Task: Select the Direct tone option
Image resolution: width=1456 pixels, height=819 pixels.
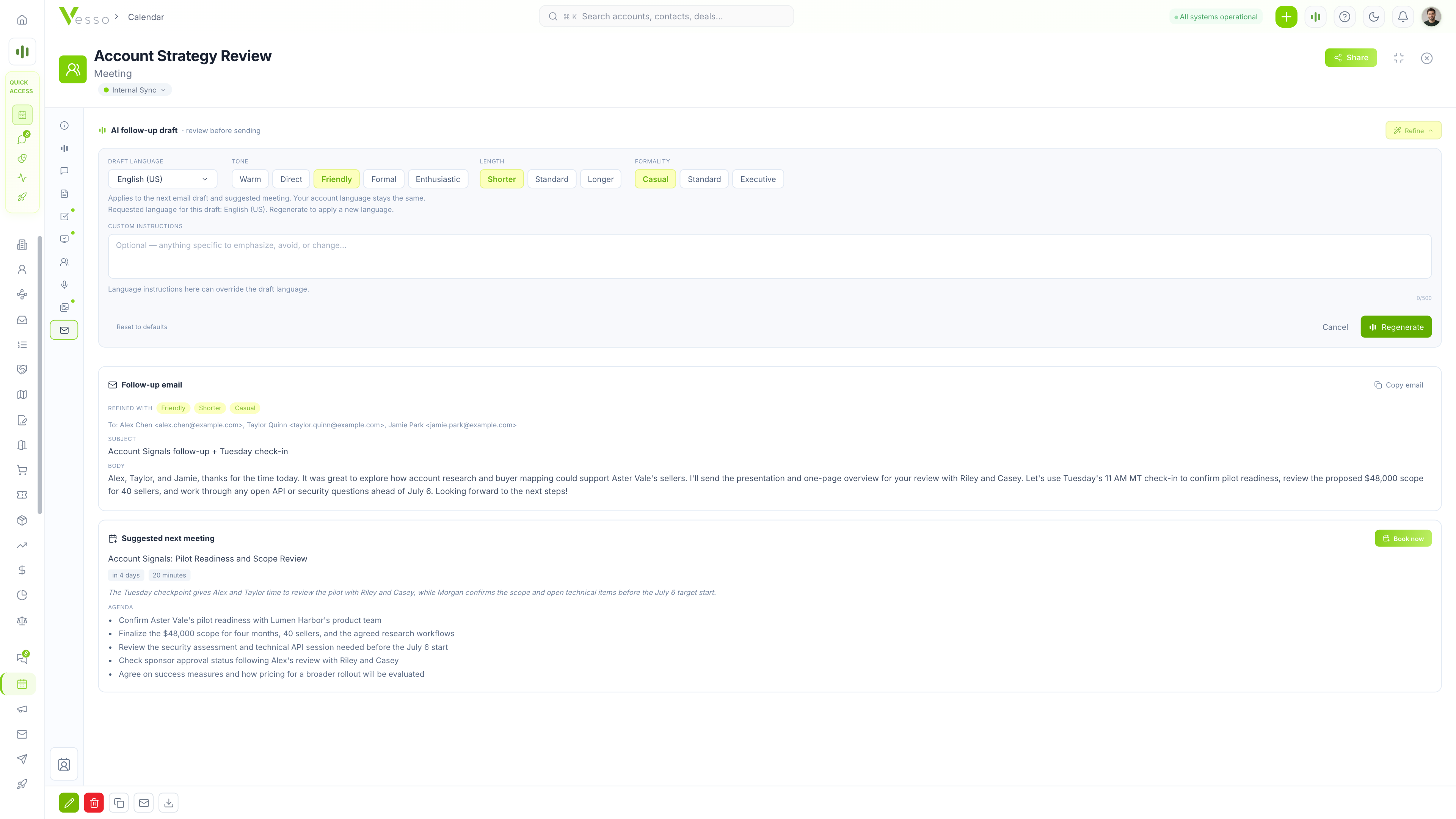Action: [291, 179]
